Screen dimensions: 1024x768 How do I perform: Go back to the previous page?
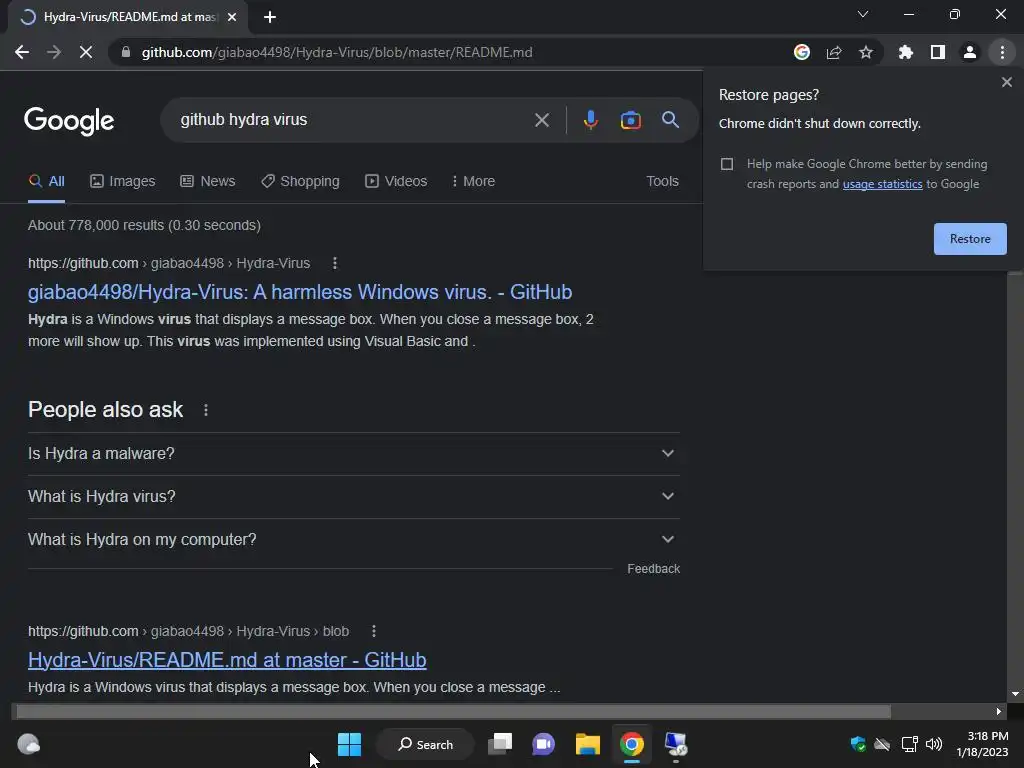coord(22,52)
